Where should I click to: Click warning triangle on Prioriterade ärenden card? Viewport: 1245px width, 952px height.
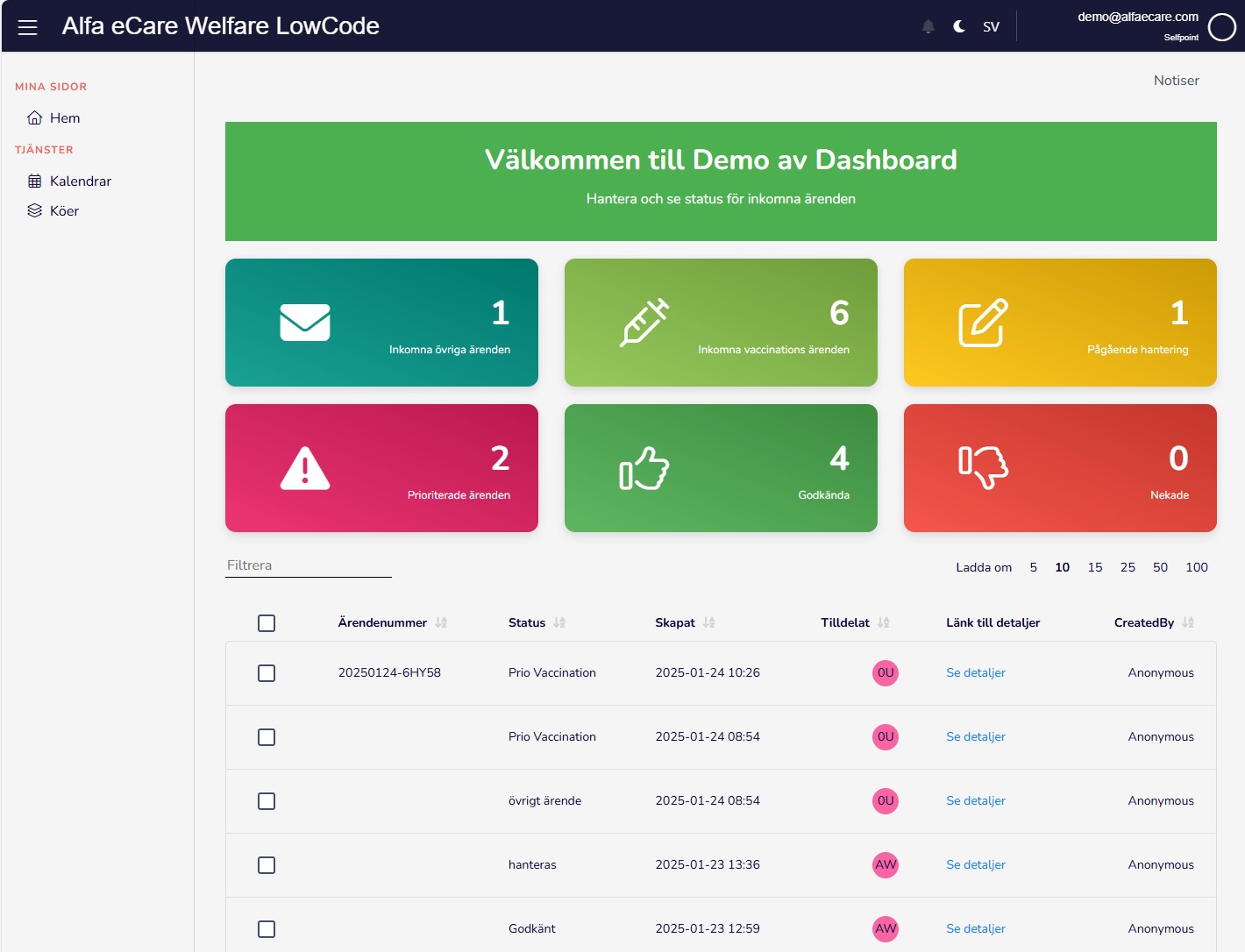pos(305,468)
